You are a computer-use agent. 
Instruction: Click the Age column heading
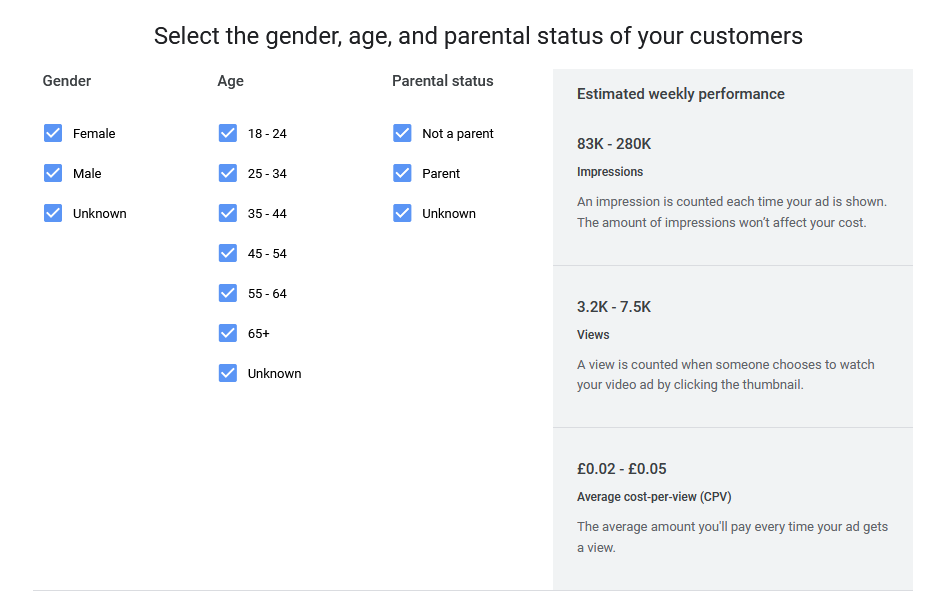pyautogui.click(x=230, y=81)
